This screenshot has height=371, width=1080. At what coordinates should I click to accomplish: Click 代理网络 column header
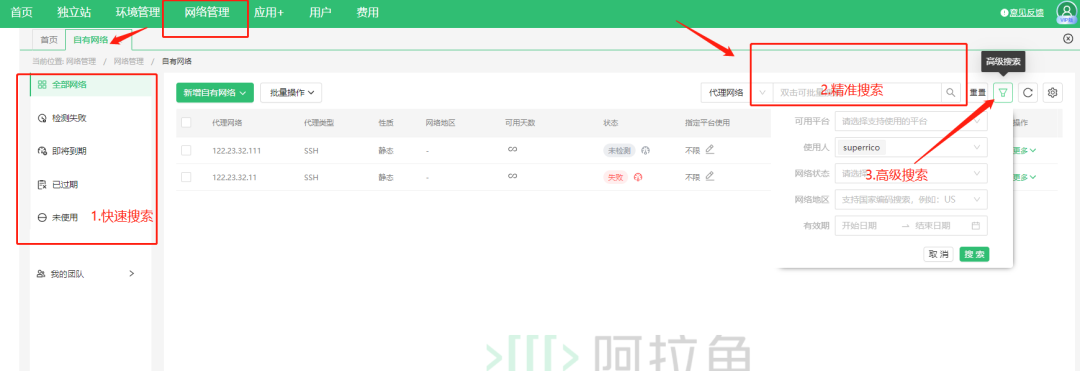pyautogui.click(x=227, y=123)
